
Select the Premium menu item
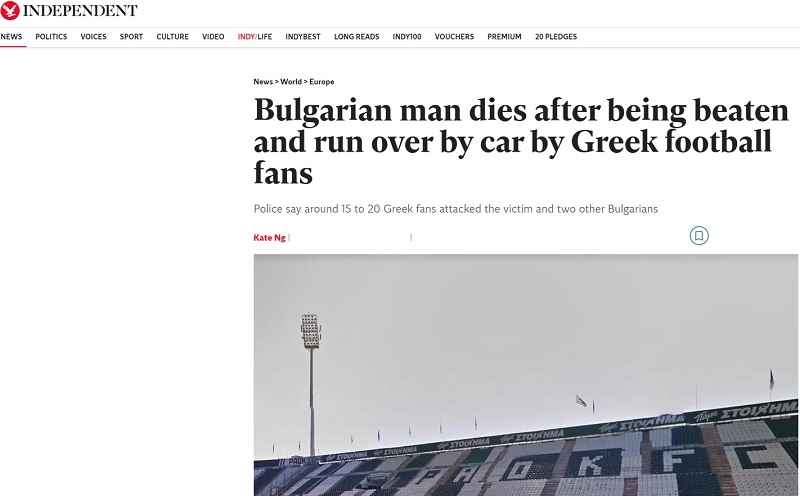[504, 37]
